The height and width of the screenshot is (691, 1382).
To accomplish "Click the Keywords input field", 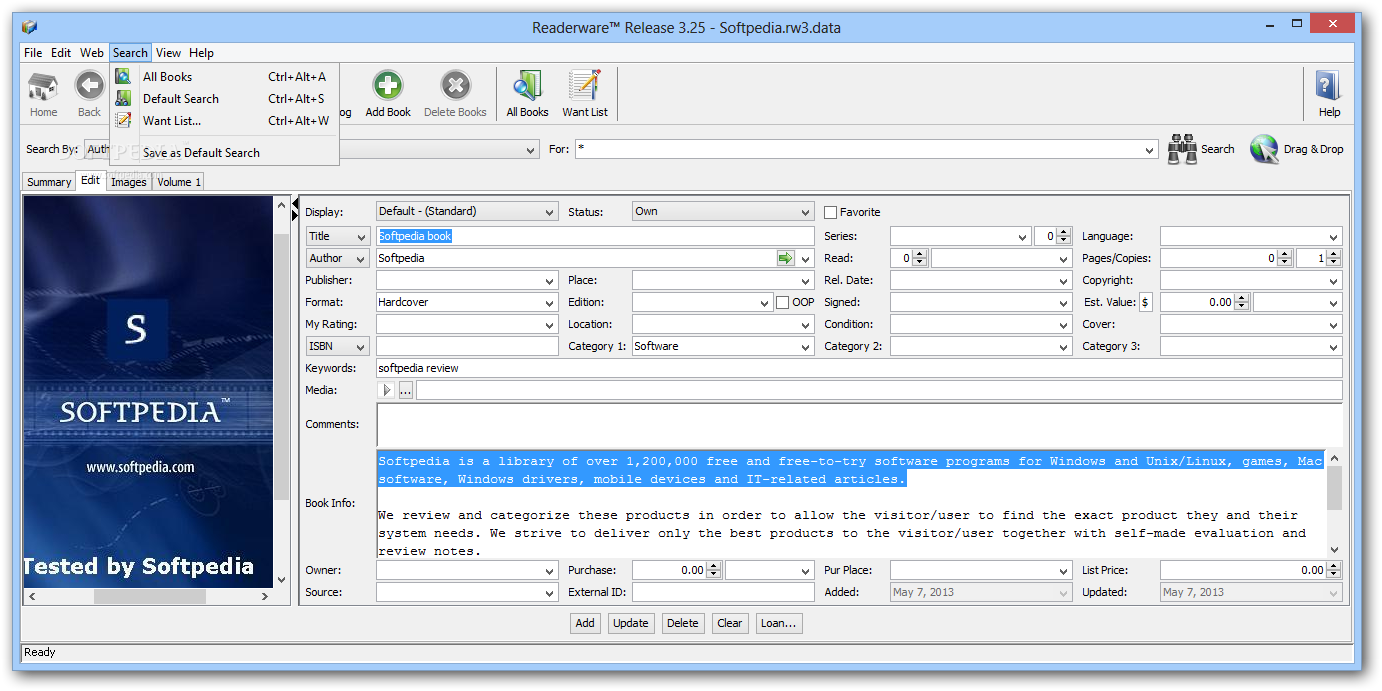I will [859, 368].
